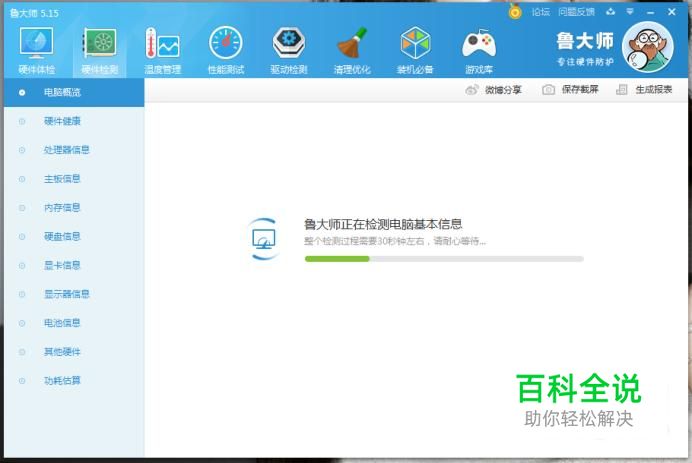Open 硬件体检 hardware checkup icon
The image size is (692, 463).
[x=37, y=49]
